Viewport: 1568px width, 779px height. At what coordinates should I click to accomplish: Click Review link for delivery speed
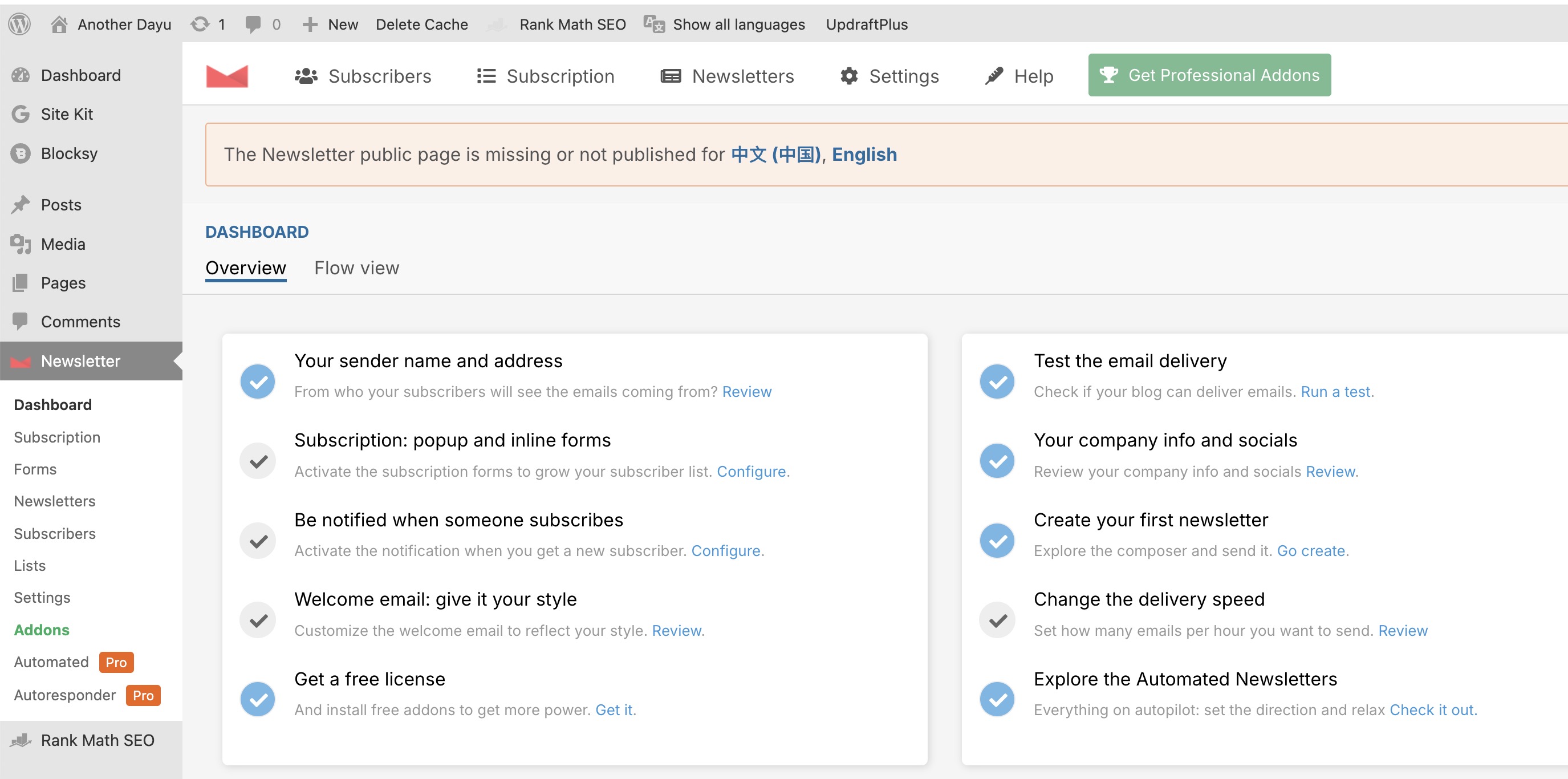click(1403, 631)
